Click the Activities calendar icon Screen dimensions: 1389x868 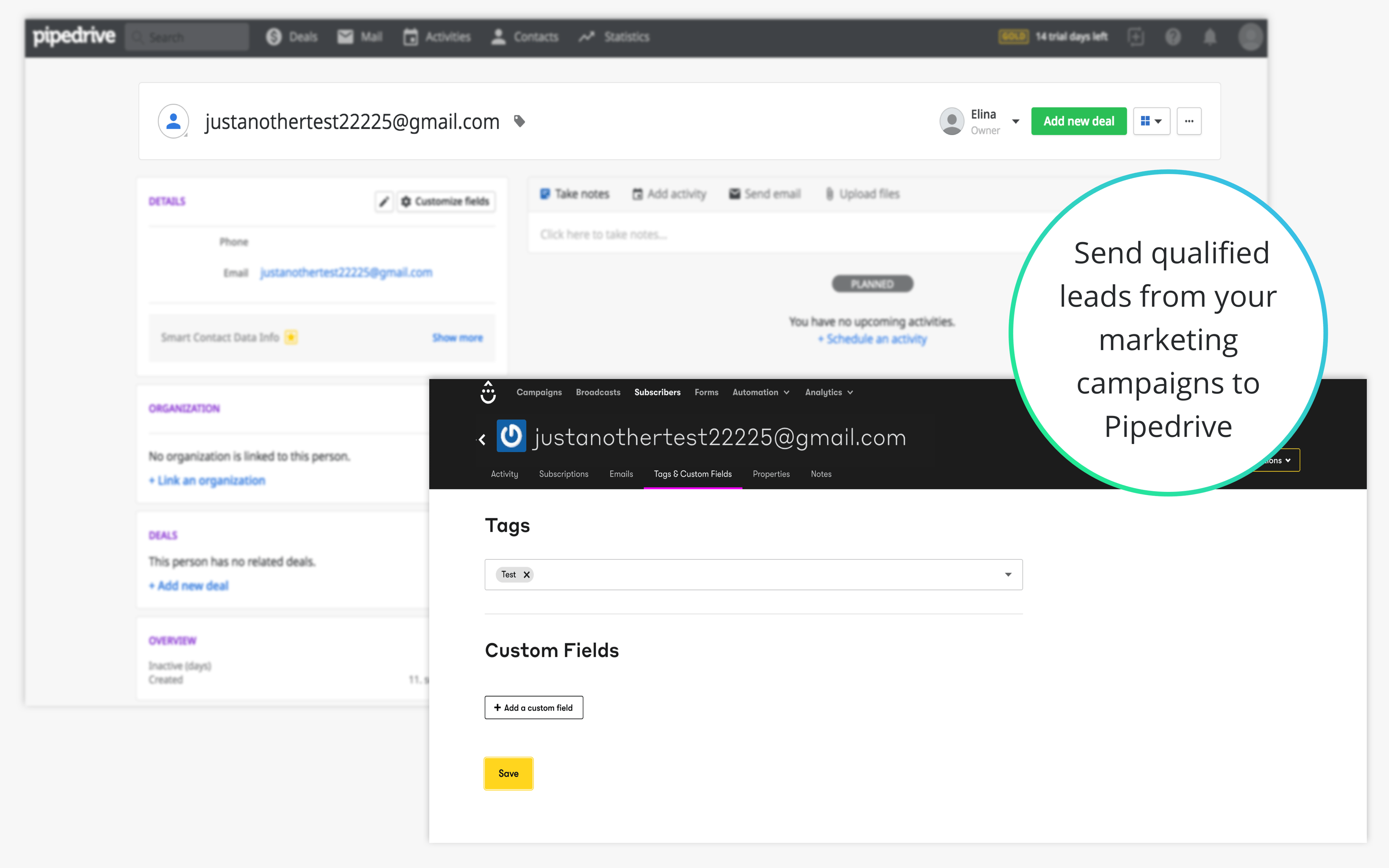pyautogui.click(x=411, y=37)
